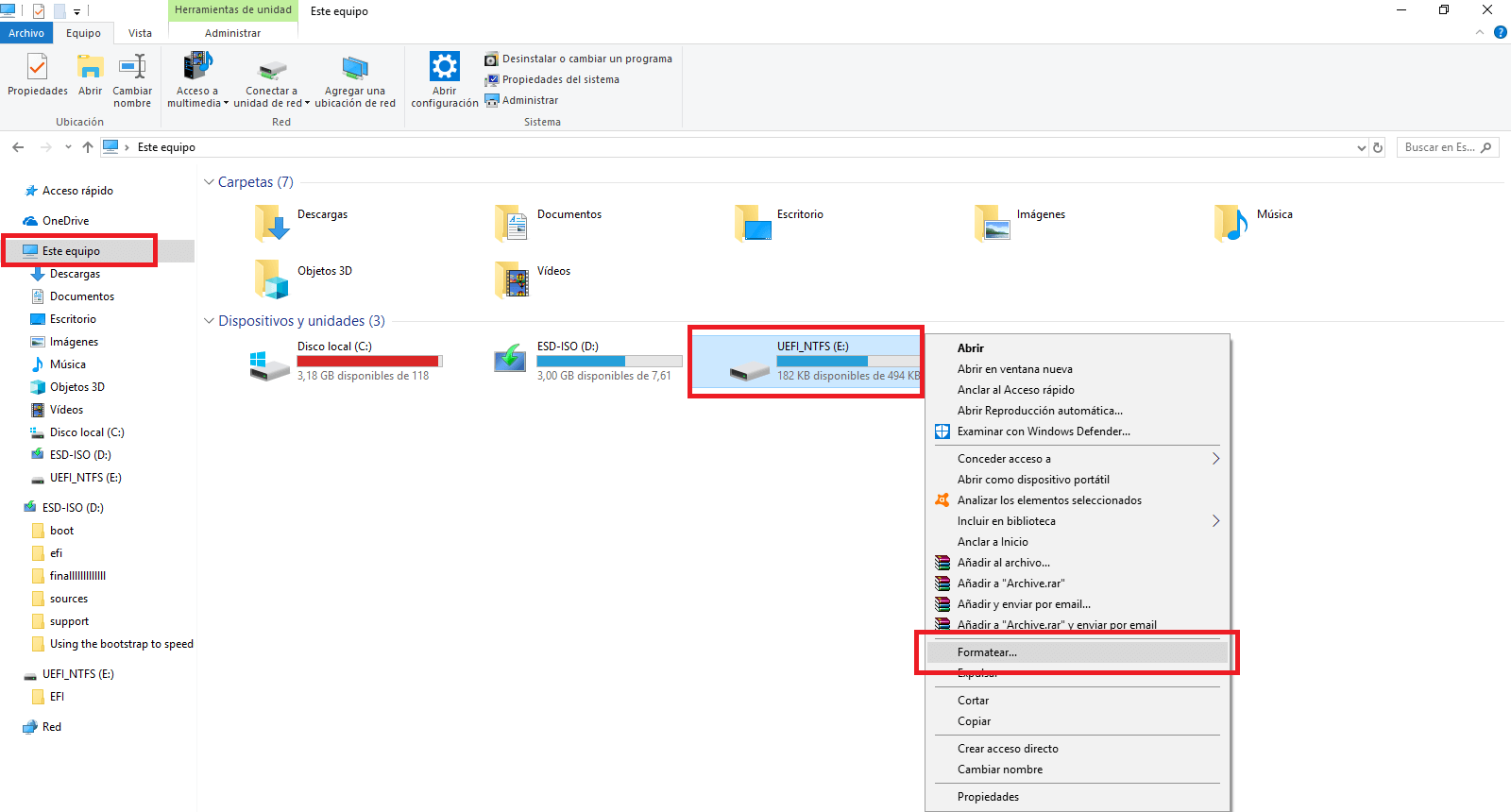Select Examinar con Windows Defender
The width and height of the screenshot is (1511, 812).
(1078, 431)
